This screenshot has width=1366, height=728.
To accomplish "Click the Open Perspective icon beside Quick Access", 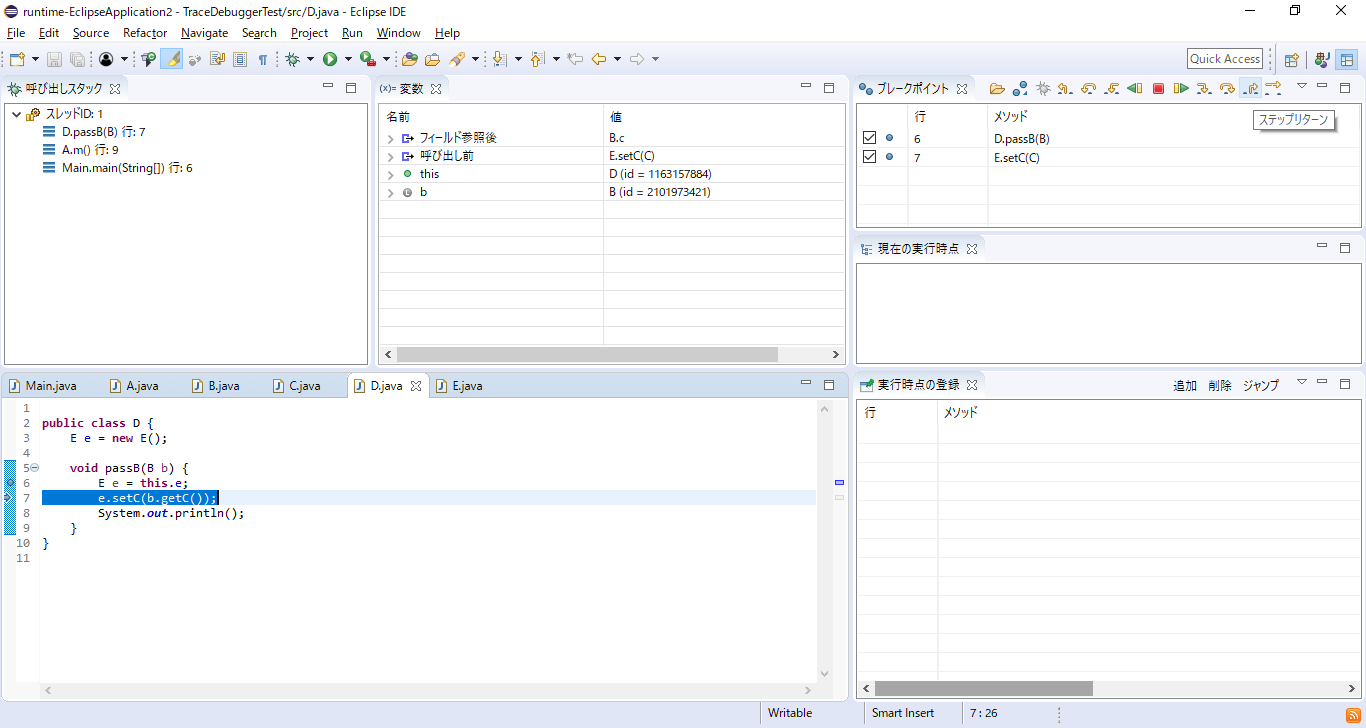I will point(1291,60).
